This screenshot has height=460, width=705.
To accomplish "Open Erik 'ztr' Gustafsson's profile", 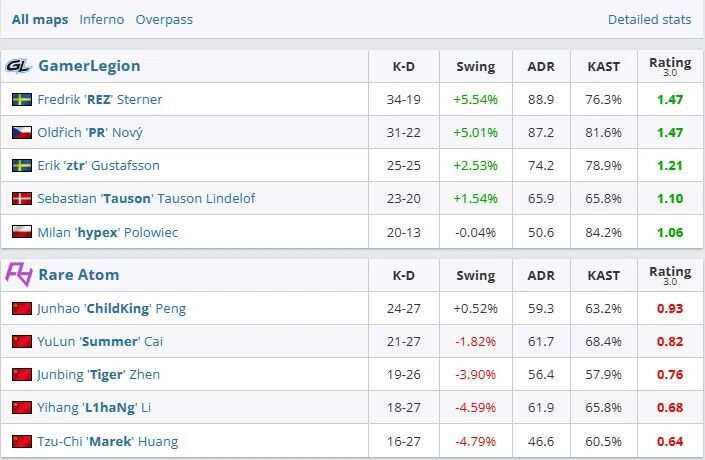I will click(98, 166).
